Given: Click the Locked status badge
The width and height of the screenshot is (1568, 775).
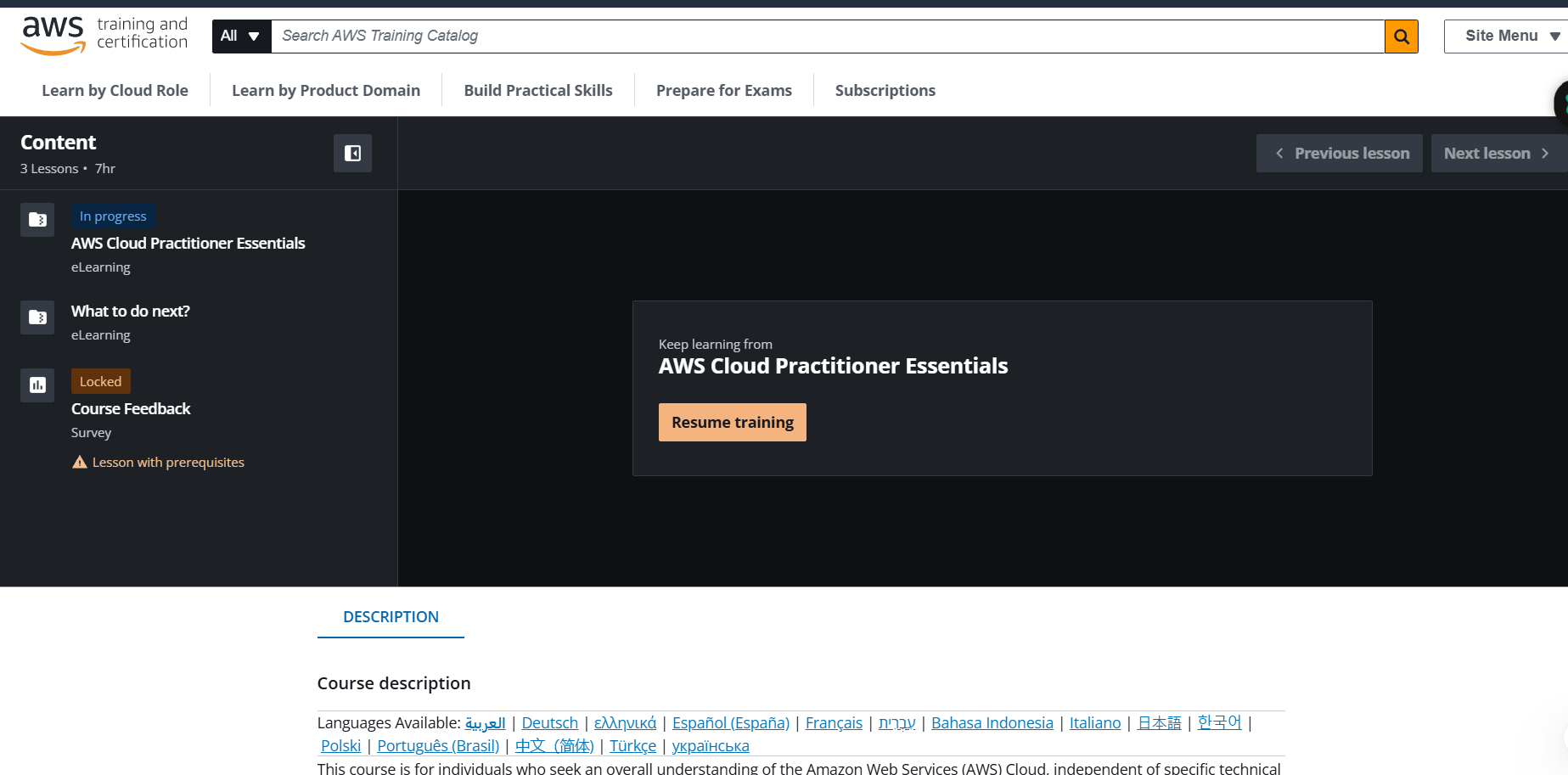Looking at the screenshot, I should pyautogui.click(x=101, y=381).
